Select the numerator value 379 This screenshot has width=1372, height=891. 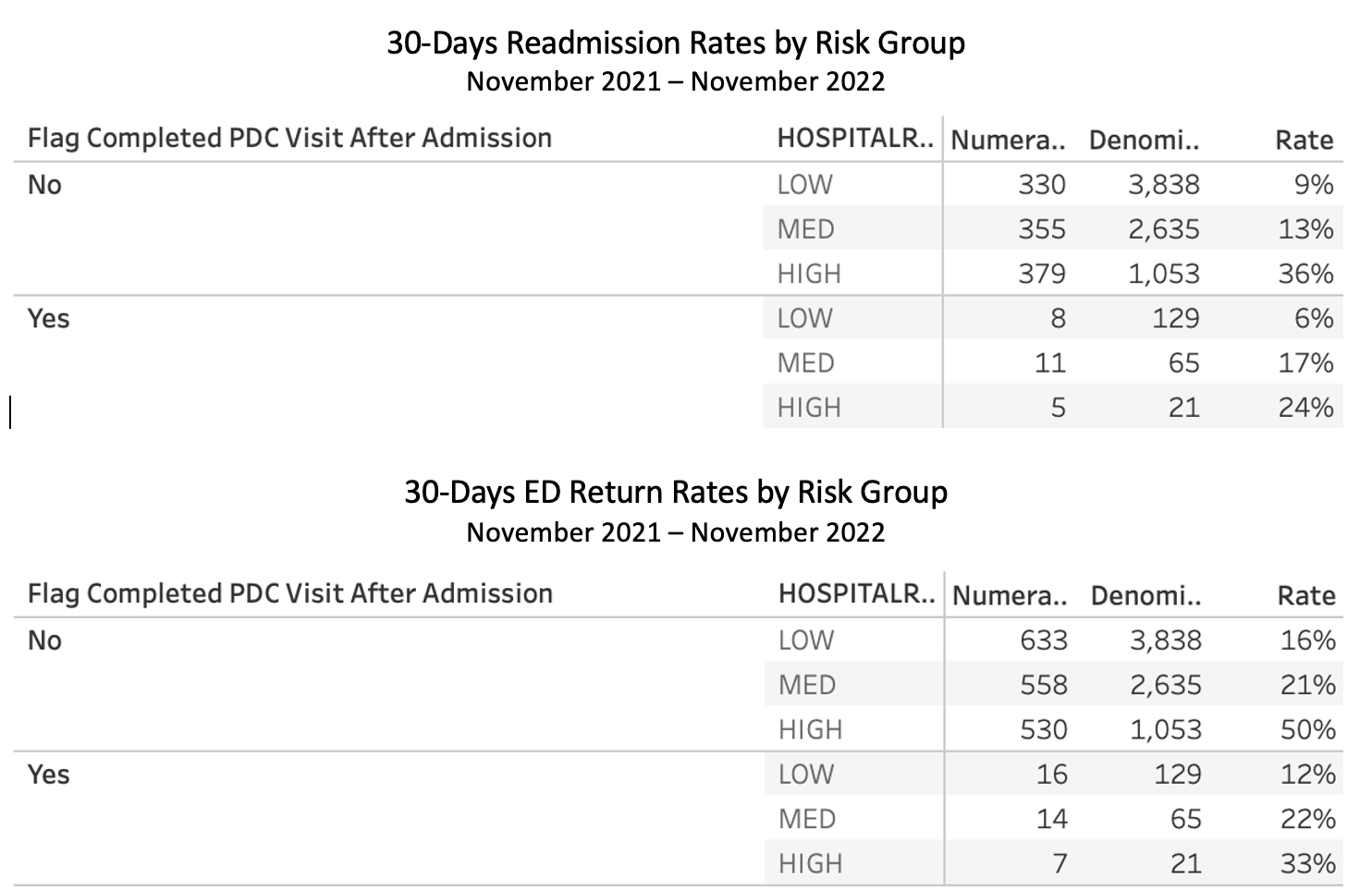click(1041, 274)
